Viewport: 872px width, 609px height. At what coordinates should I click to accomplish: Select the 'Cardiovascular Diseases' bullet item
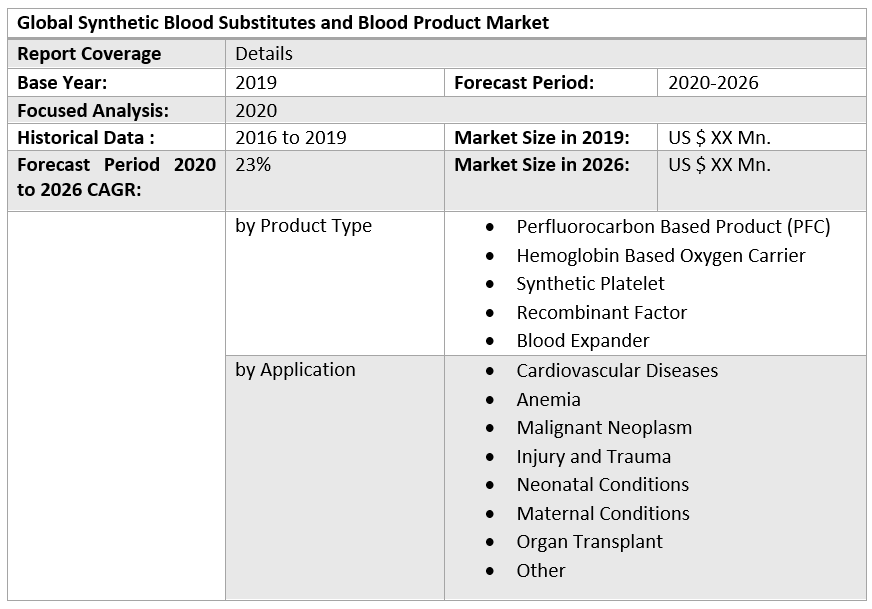click(x=617, y=371)
